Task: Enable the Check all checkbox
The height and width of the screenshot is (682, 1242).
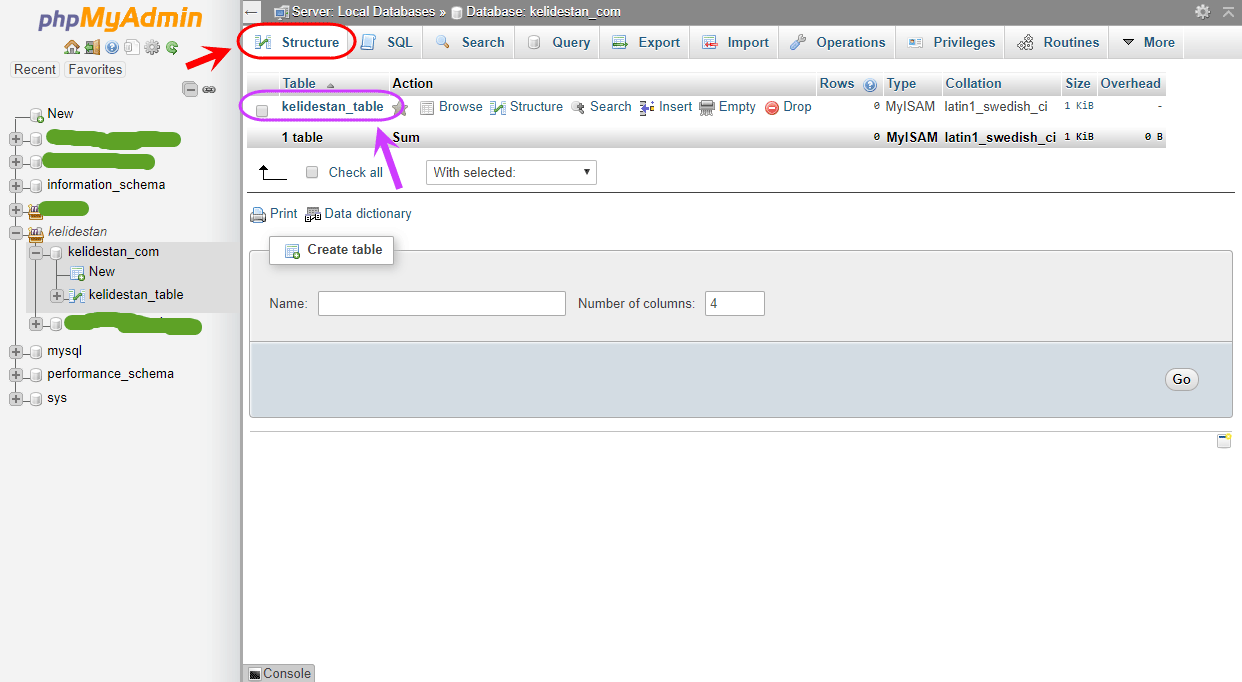Action: [x=312, y=172]
